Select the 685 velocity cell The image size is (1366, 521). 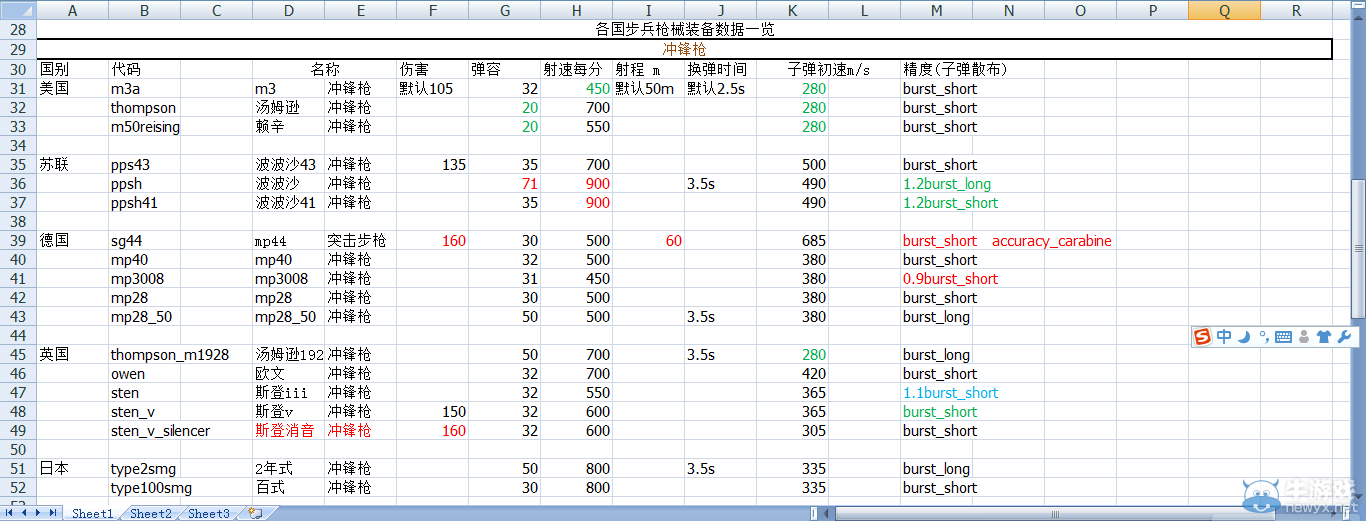tap(792, 241)
